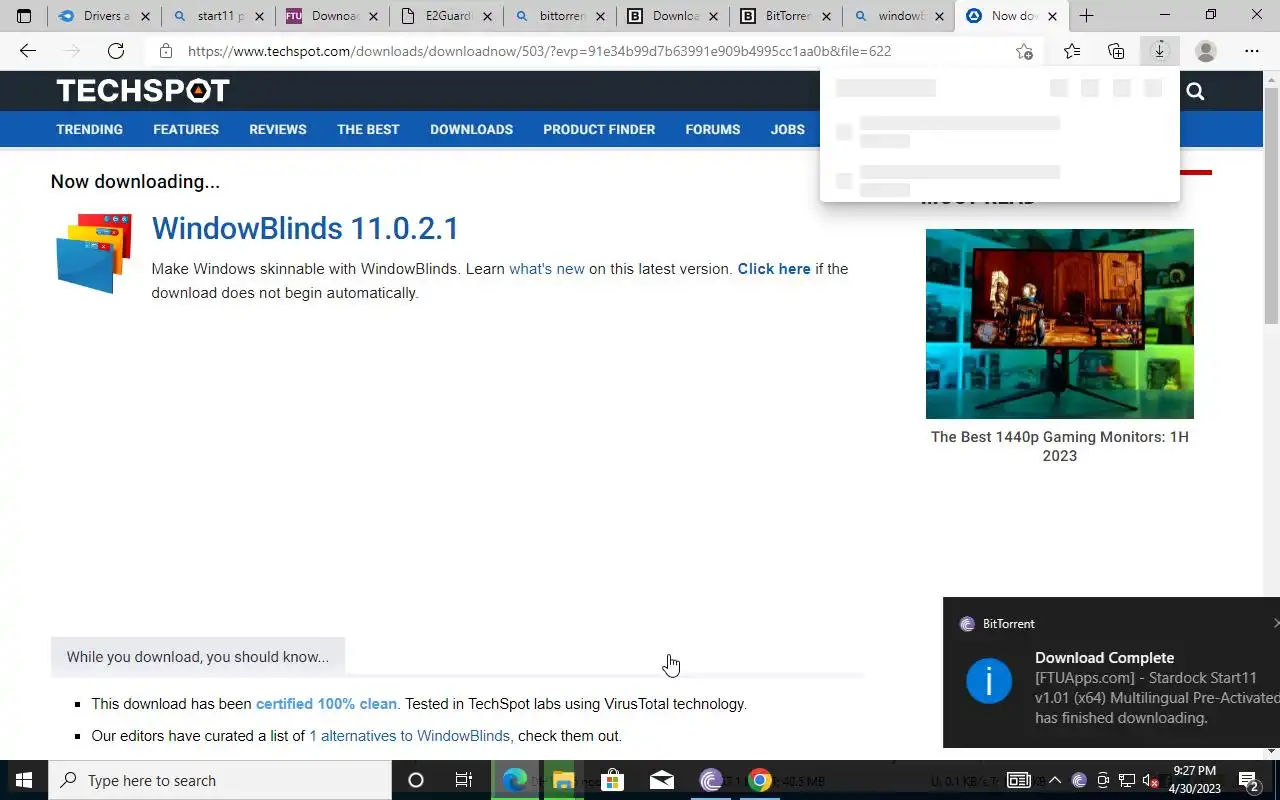Open THE BEST nav section
The width and height of the screenshot is (1280, 800).
click(368, 129)
